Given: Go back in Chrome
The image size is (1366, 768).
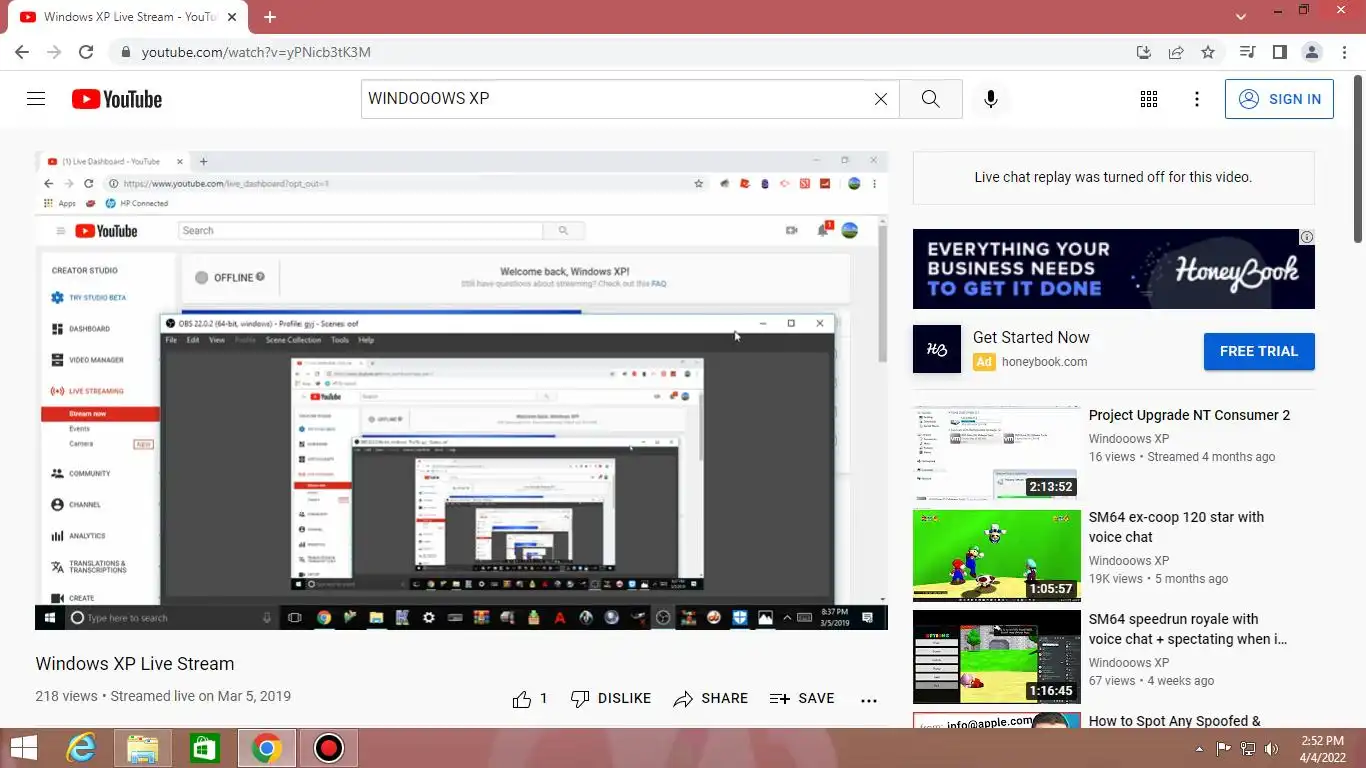Looking at the screenshot, I should 22,52.
